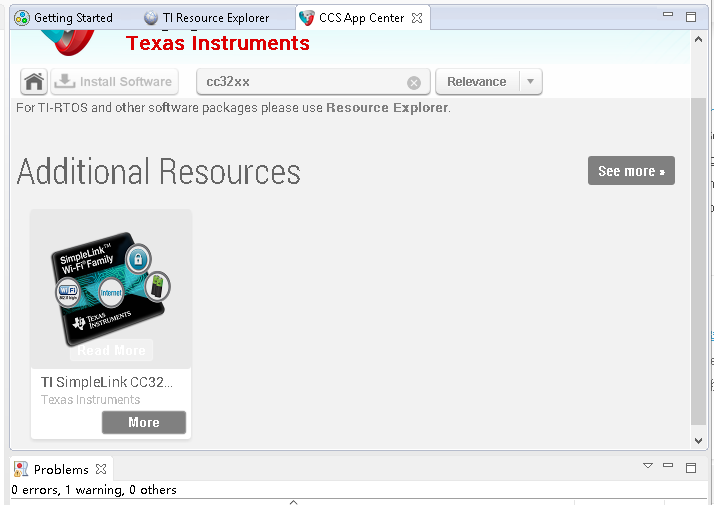Click the CCS App Center tab icon
This screenshot has height=505, width=714.
coord(307,18)
